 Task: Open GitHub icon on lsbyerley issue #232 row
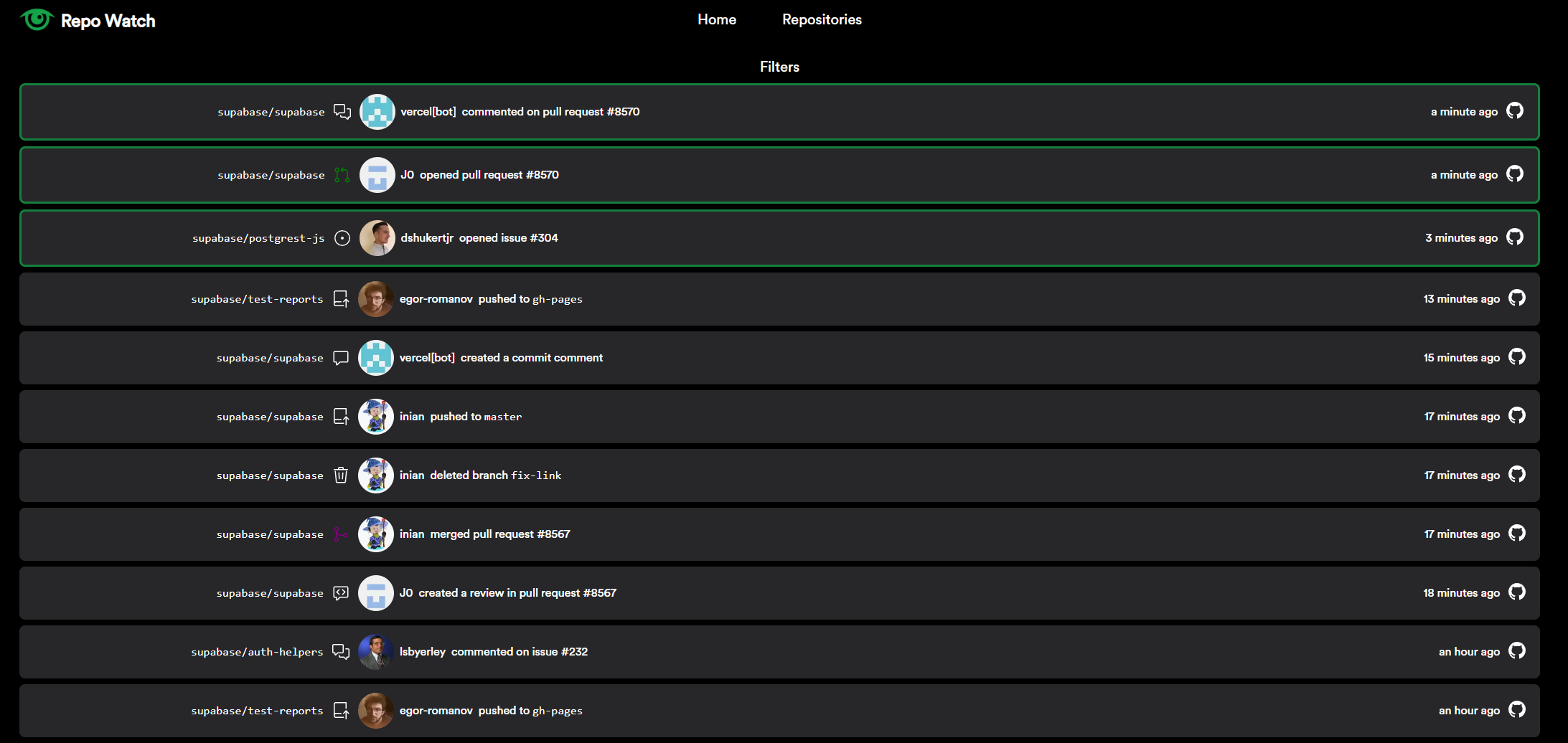(x=1517, y=651)
